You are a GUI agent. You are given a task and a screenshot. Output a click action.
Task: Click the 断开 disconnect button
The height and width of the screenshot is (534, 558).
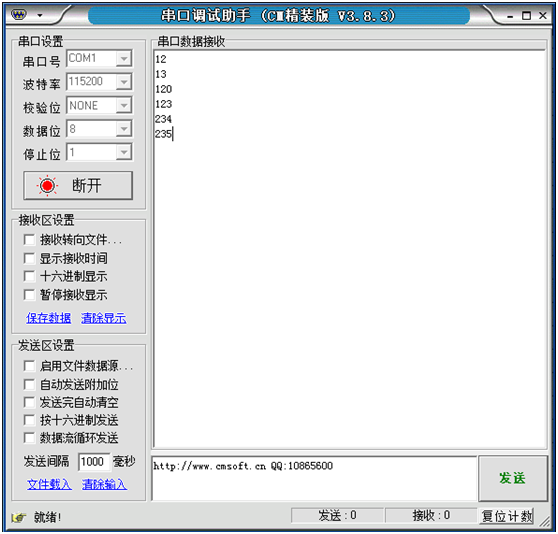coord(78,185)
